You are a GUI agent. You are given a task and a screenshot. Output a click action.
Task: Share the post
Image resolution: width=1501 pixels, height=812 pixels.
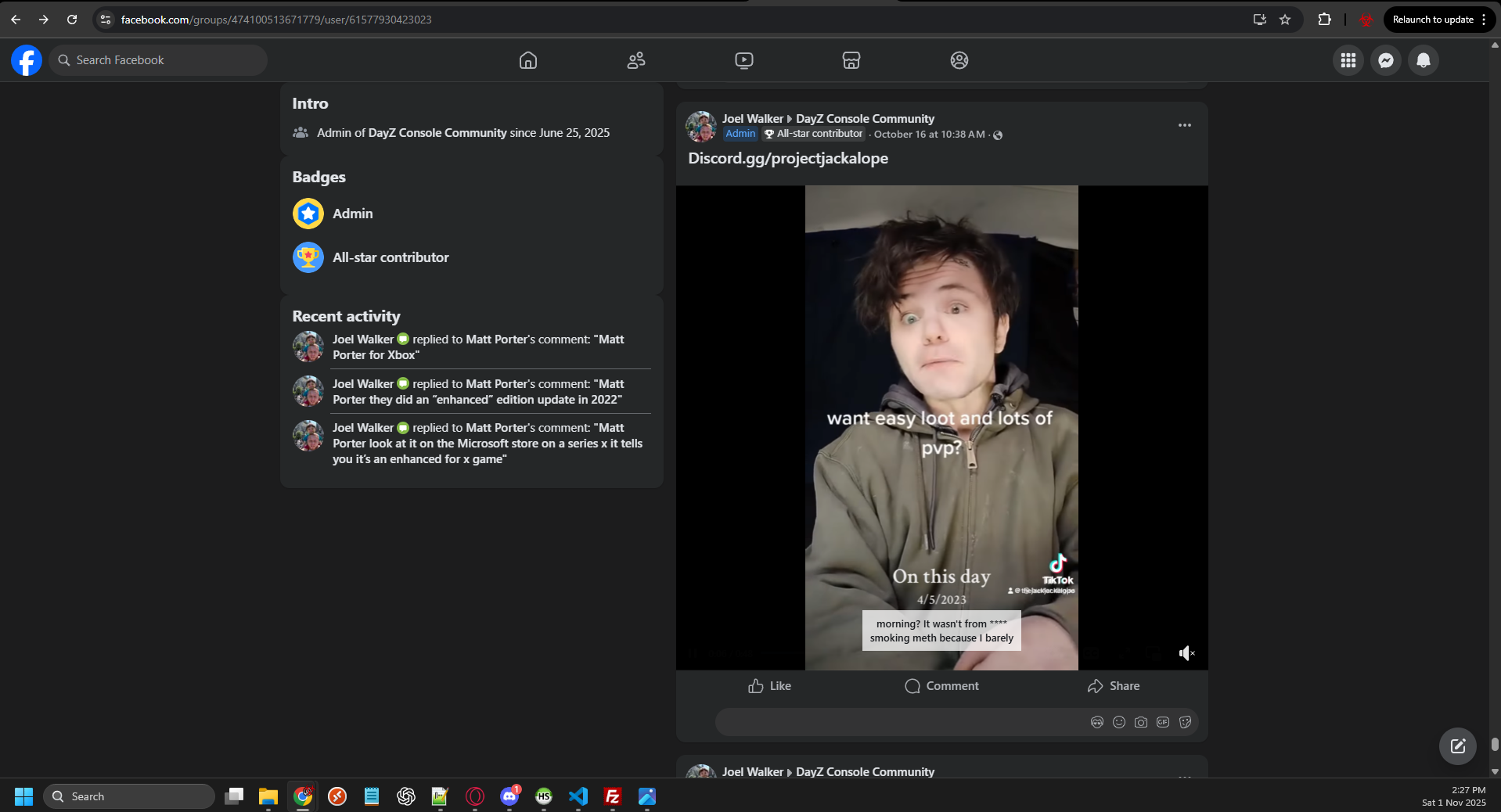click(x=1114, y=686)
